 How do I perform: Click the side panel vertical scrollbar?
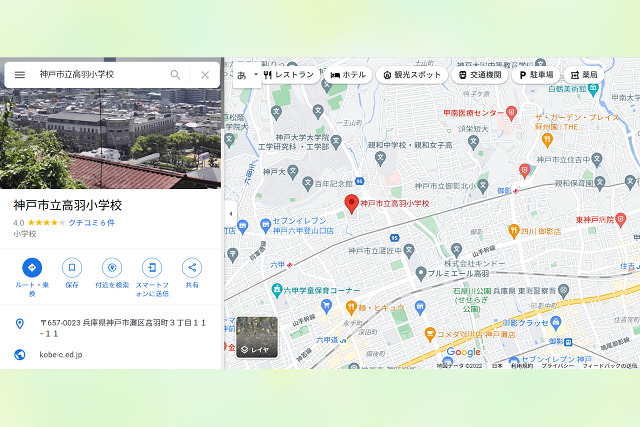[222, 94]
